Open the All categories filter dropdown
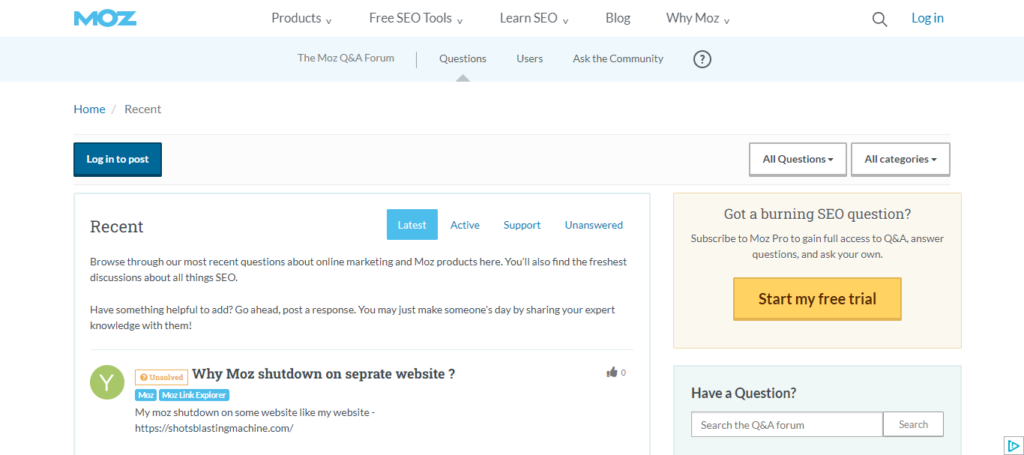Screen dimensions: 1024x455 click(x=900, y=159)
